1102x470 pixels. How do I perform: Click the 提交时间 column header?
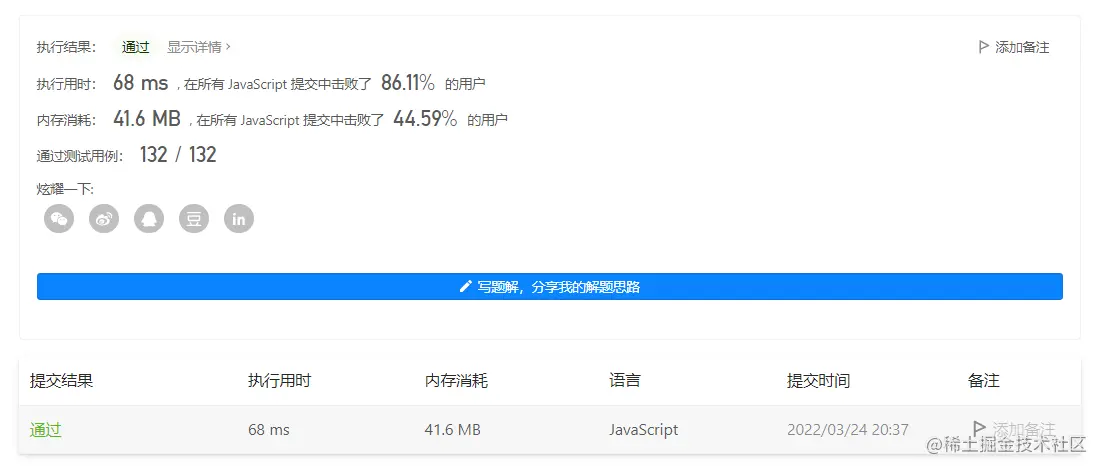pos(818,381)
